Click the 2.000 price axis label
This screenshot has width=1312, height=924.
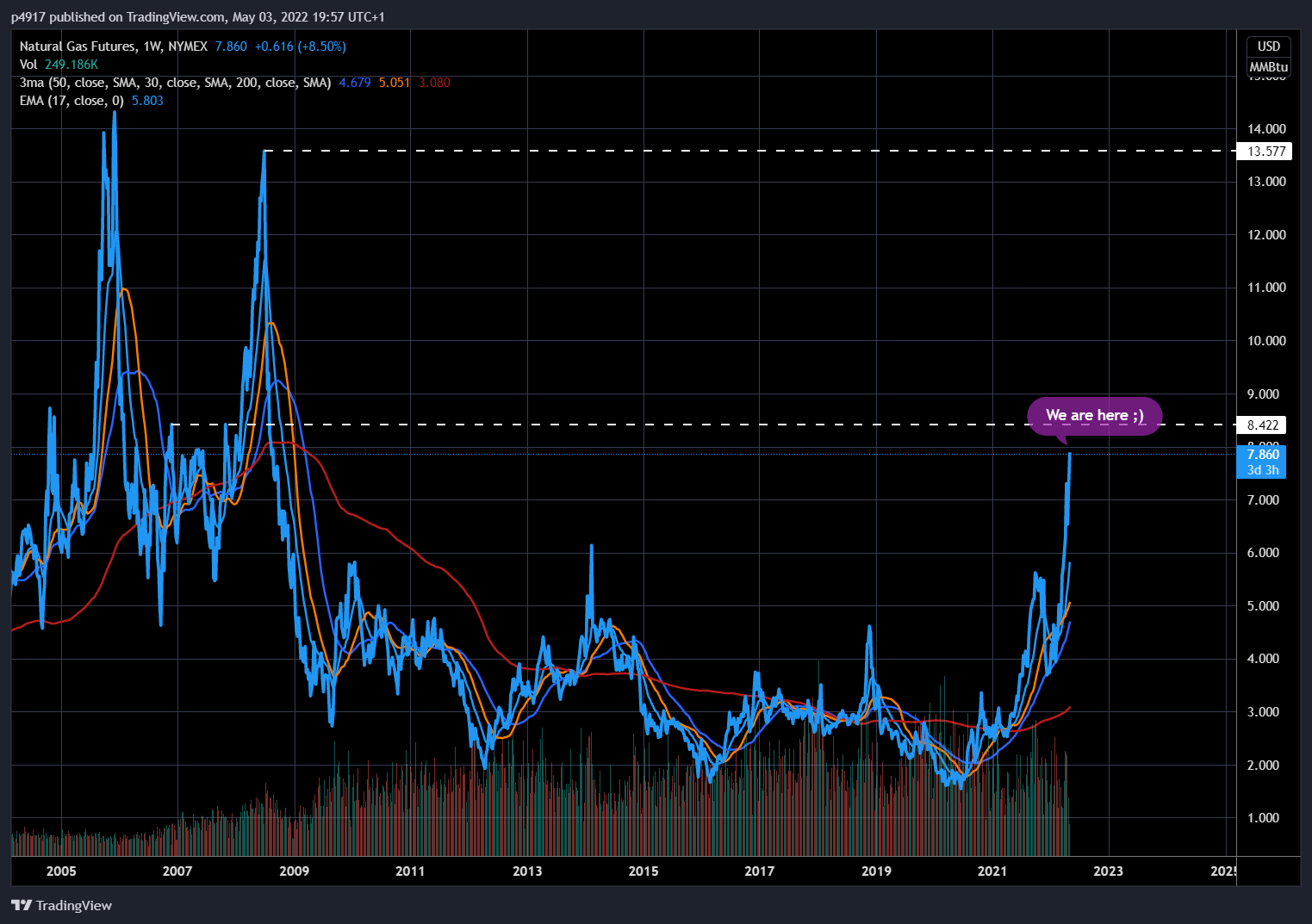coord(1263,766)
